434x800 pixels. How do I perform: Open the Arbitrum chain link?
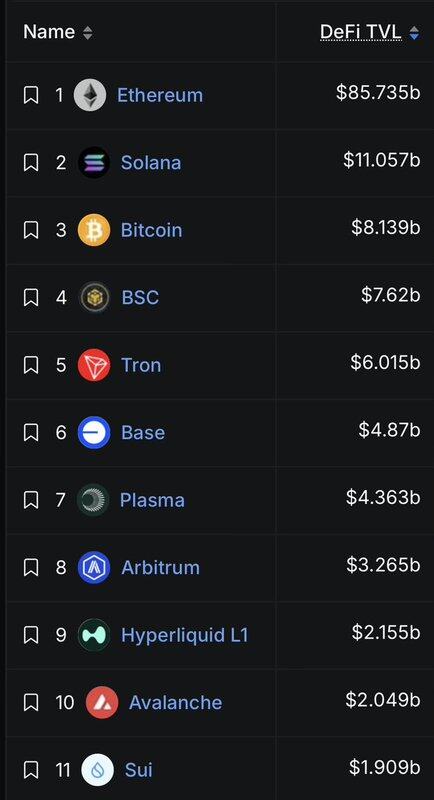161,567
